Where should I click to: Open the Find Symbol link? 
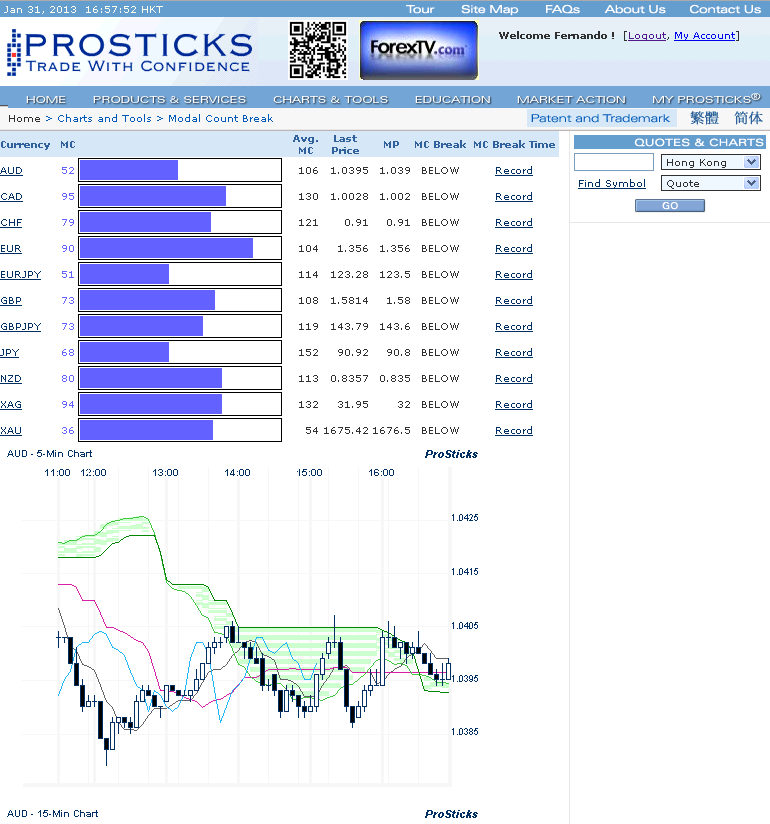pos(612,184)
